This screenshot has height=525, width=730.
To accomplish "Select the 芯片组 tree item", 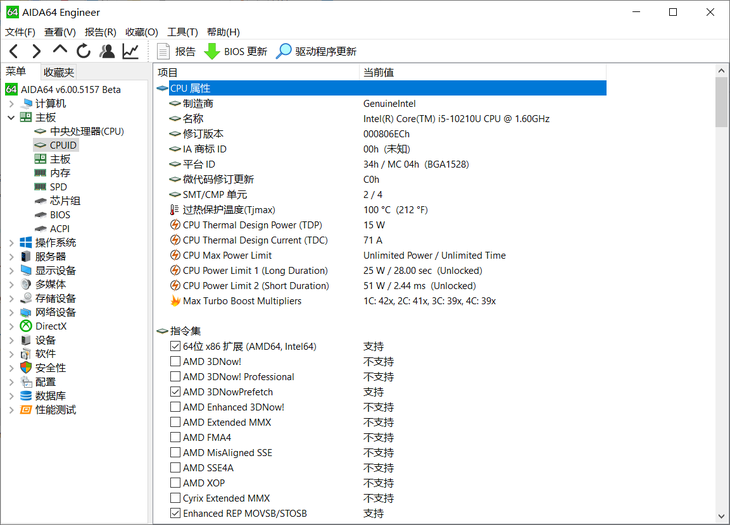I will pos(65,201).
